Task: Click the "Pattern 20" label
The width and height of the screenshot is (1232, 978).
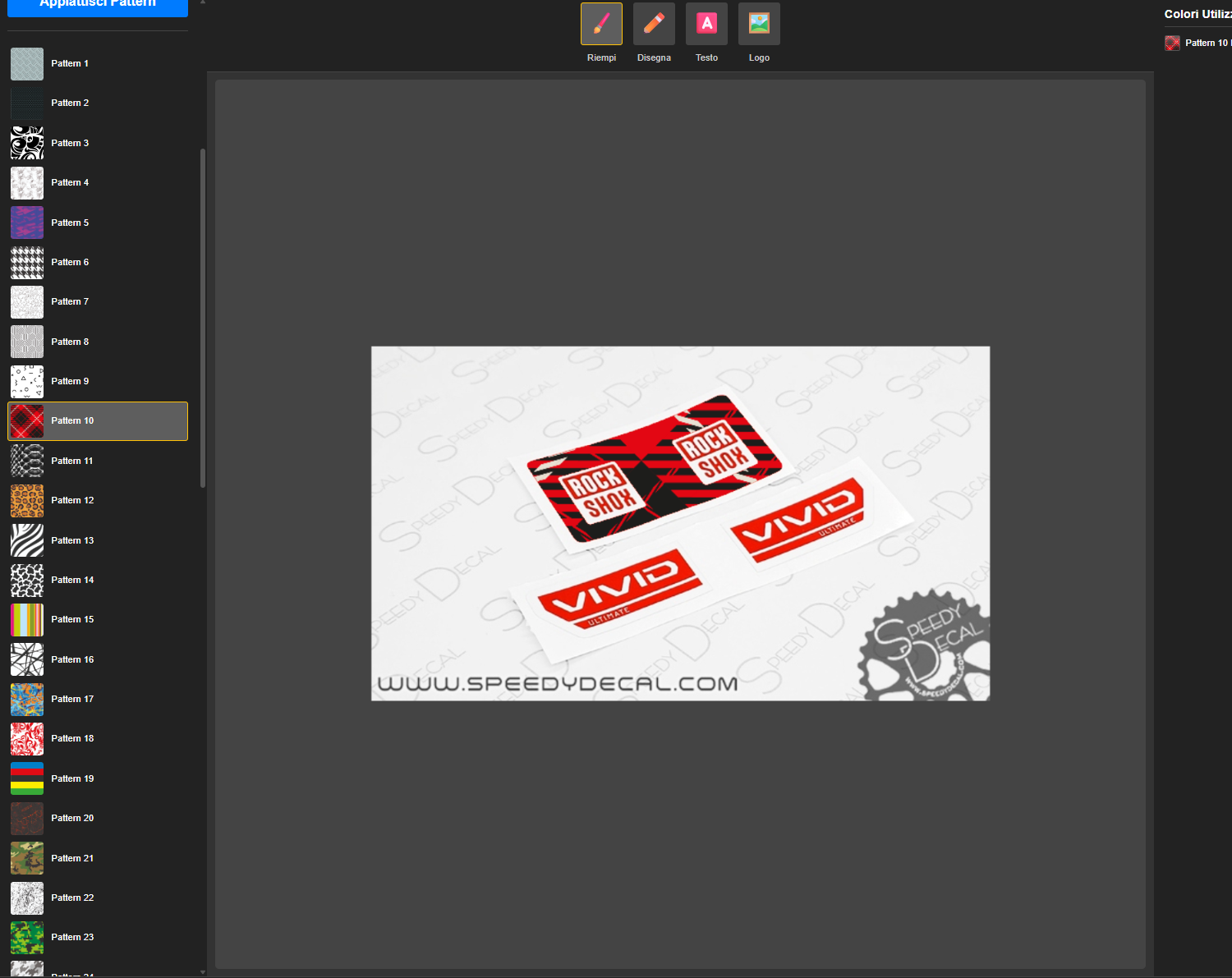Action: (x=72, y=818)
